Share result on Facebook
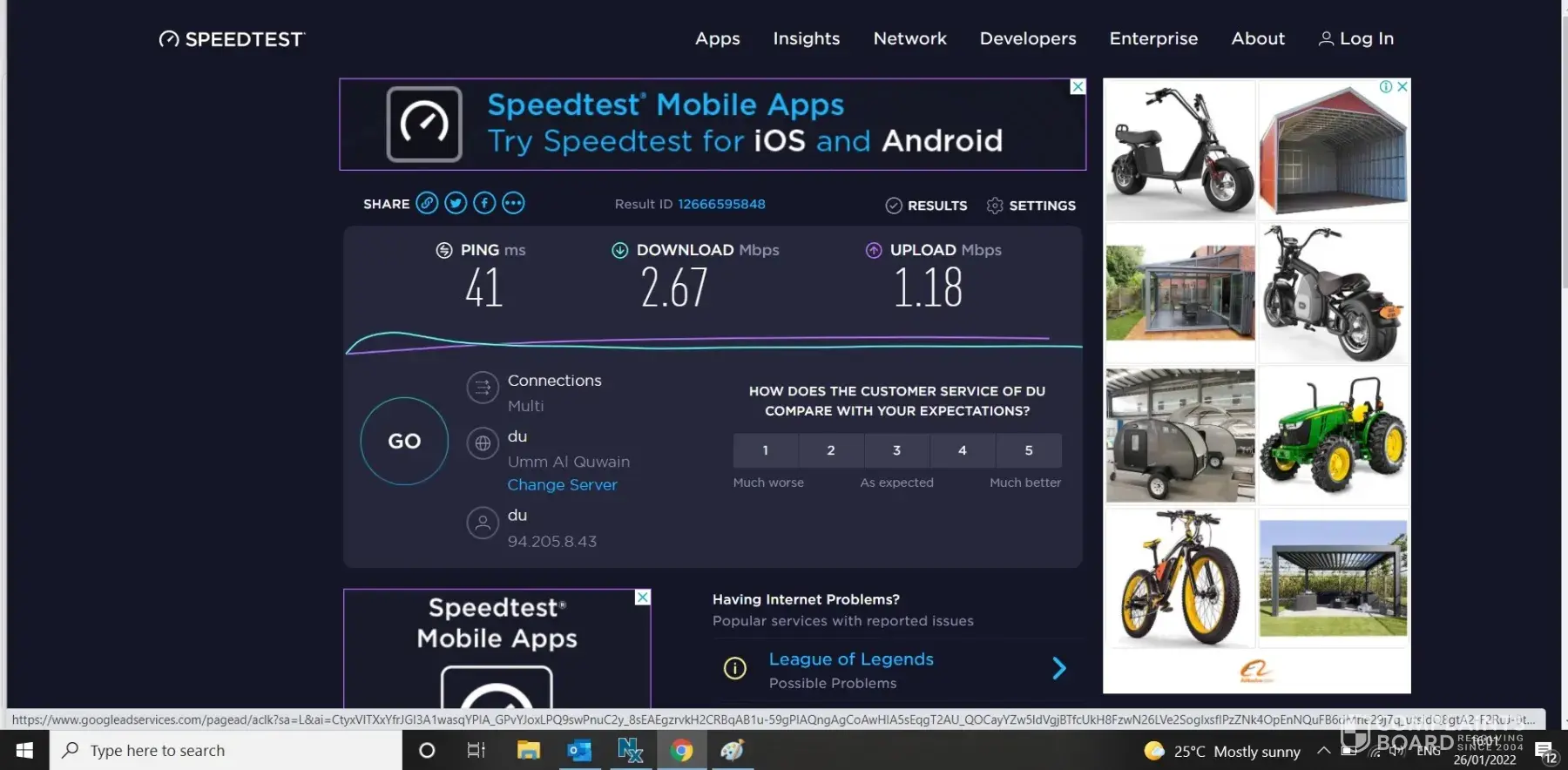The image size is (1568, 770). (x=484, y=204)
